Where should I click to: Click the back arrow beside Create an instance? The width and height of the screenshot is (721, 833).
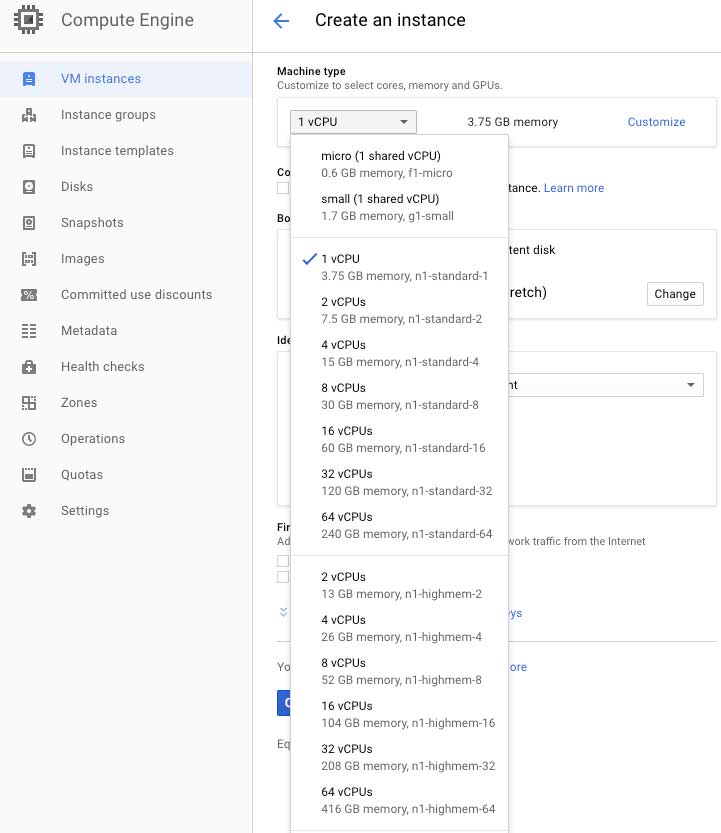point(281,21)
